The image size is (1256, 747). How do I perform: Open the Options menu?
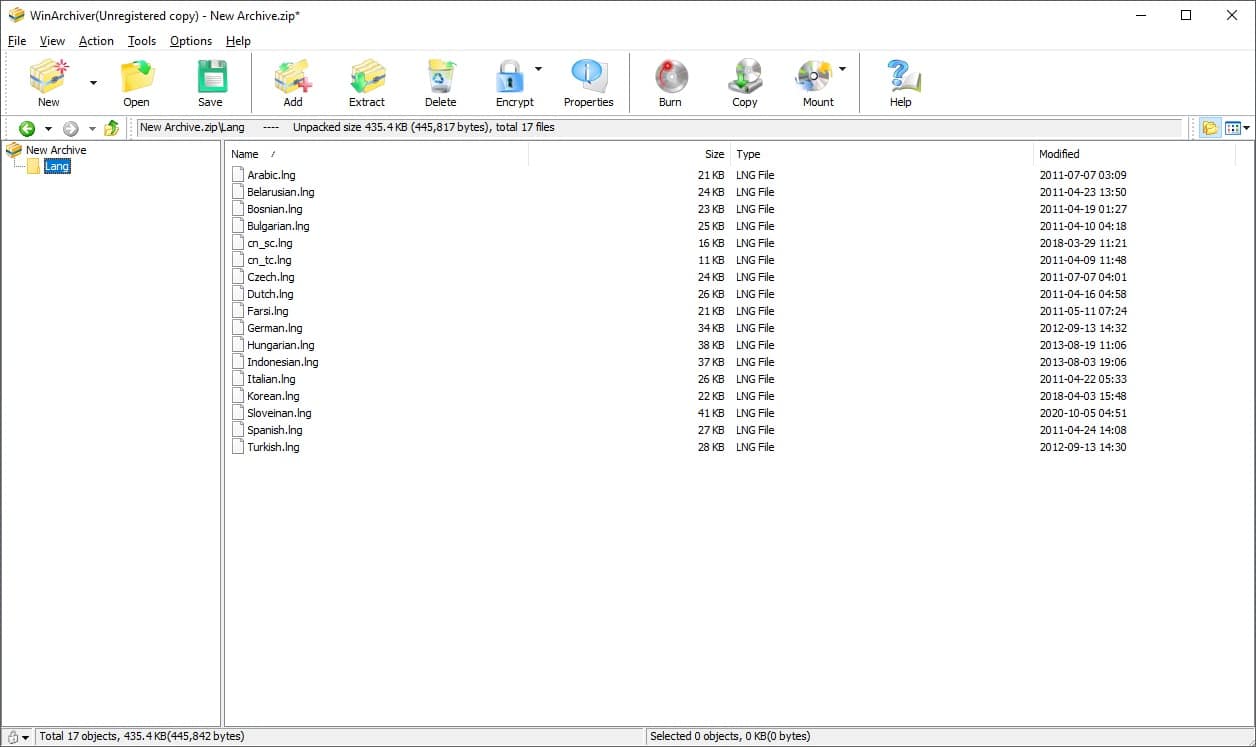click(191, 41)
